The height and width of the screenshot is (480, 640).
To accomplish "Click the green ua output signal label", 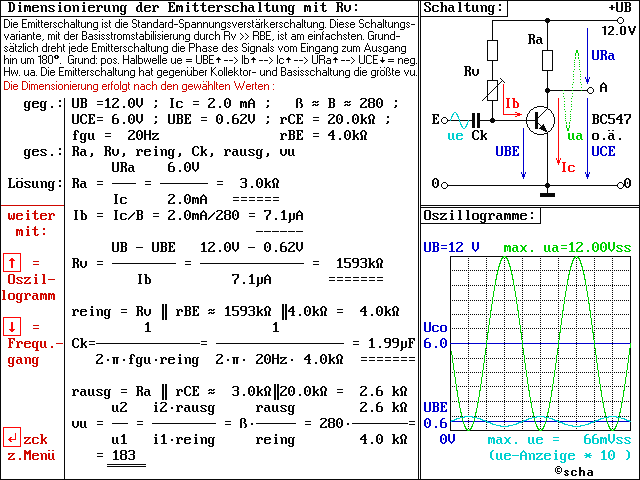I will (575, 136).
